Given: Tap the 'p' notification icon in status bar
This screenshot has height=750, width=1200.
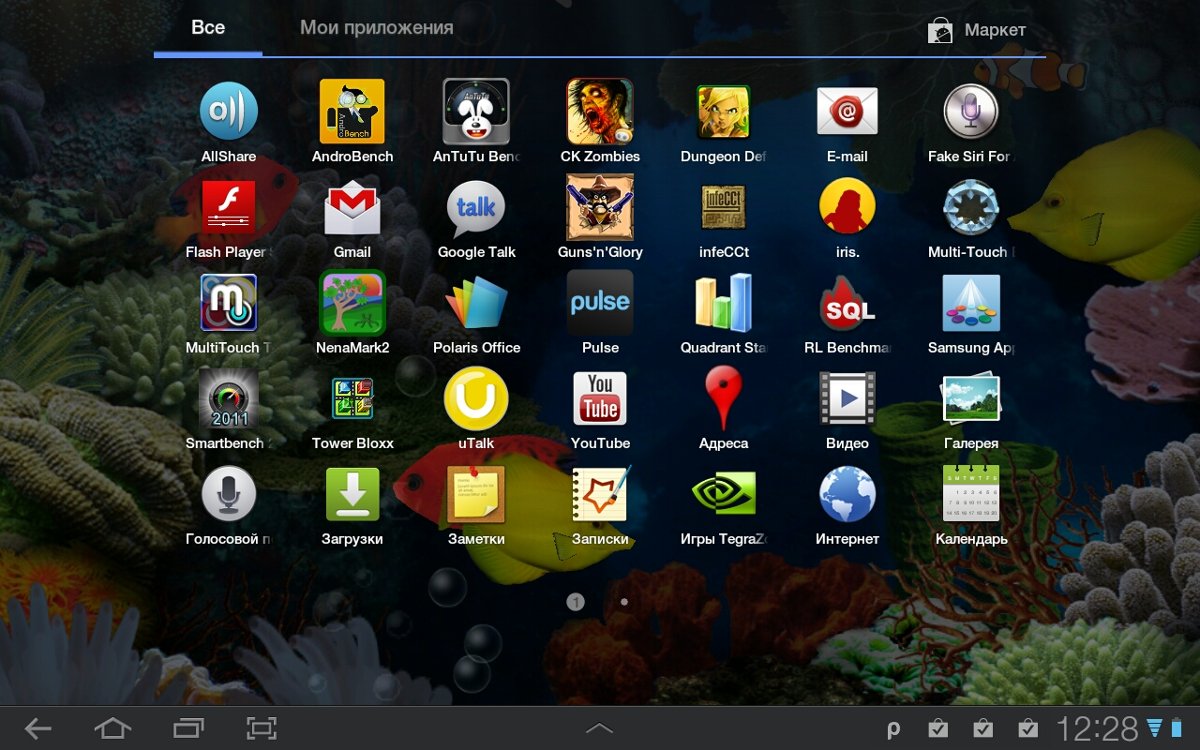Looking at the screenshot, I should [893, 730].
